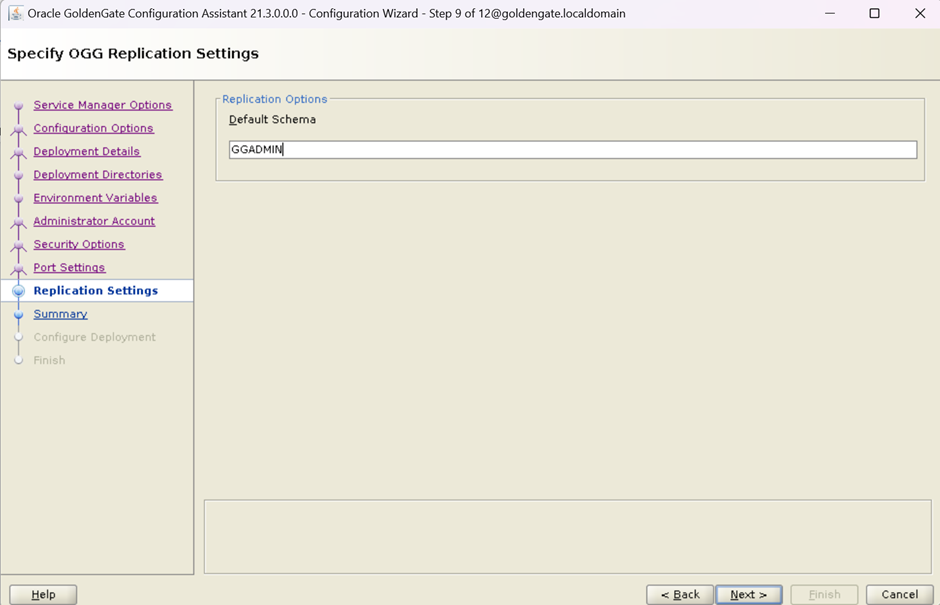Click the Security Options step node icon
Viewport: 940px width, 605px height.
18,245
